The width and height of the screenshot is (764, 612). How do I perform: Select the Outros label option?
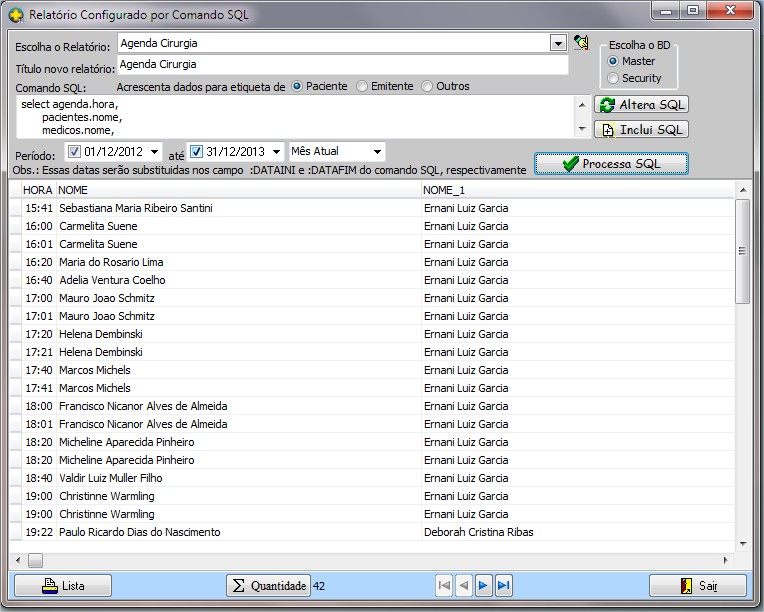pyautogui.click(x=427, y=87)
